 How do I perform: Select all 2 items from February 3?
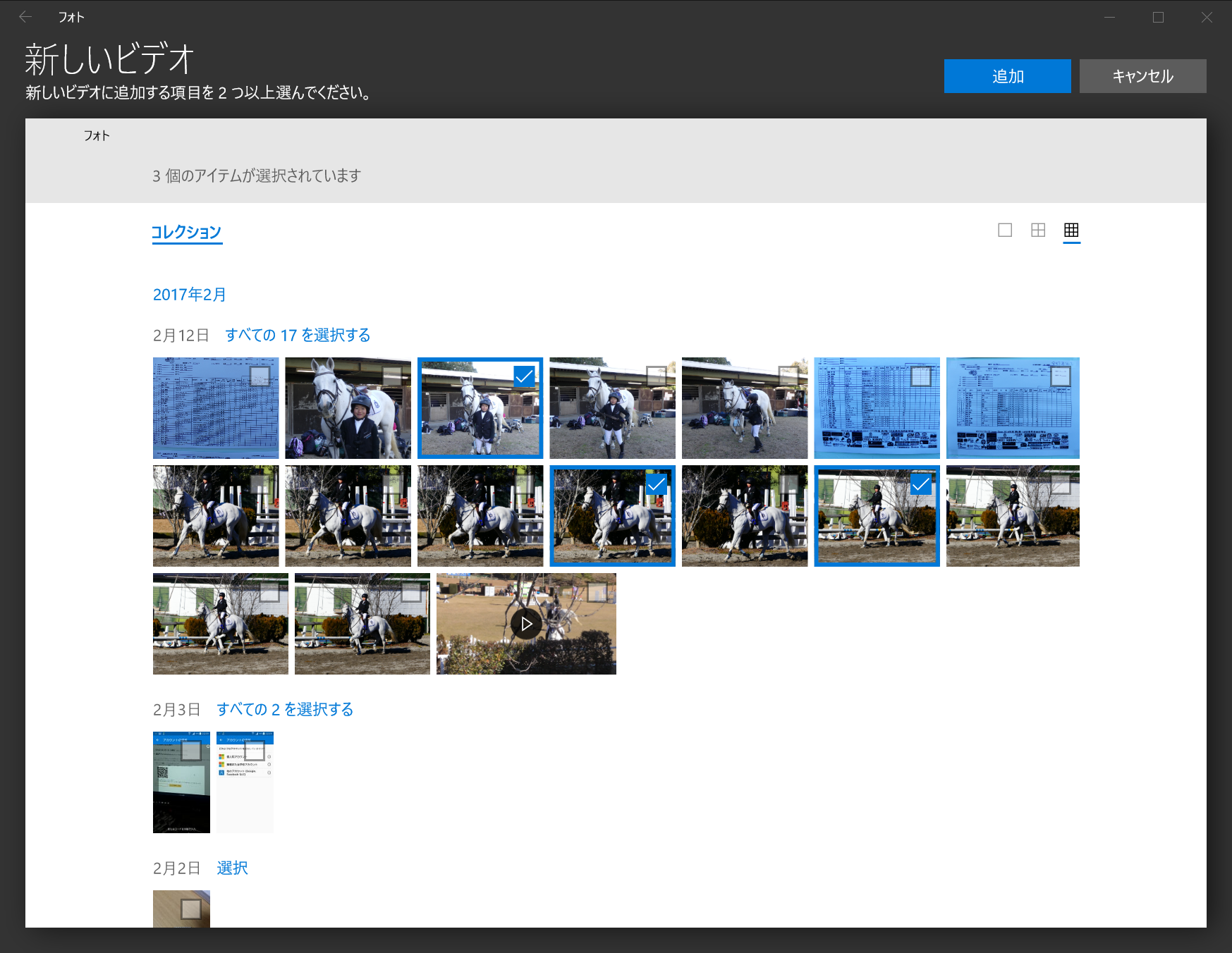[284, 709]
